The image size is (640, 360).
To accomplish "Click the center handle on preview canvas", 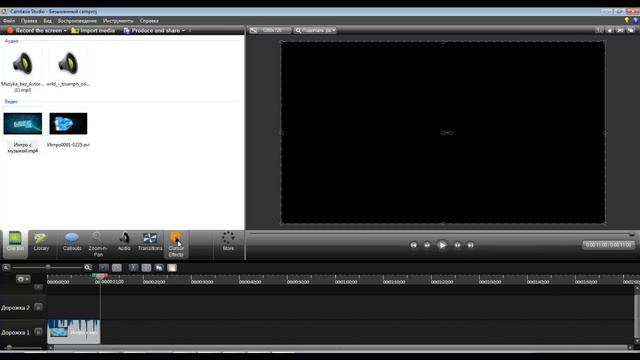I will tap(447, 133).
